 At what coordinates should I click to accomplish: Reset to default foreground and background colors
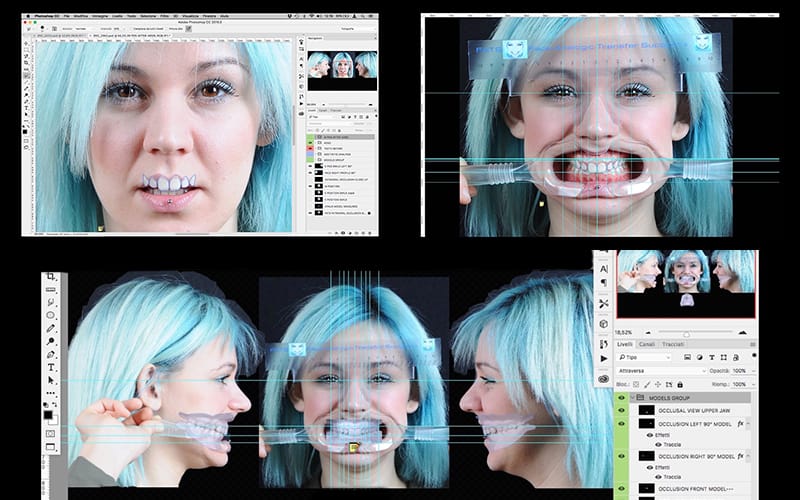(45, 404)
